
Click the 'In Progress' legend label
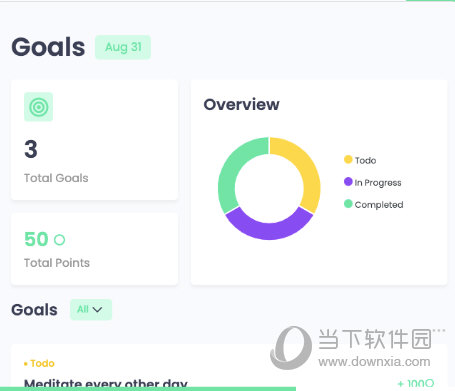point(378,183)
